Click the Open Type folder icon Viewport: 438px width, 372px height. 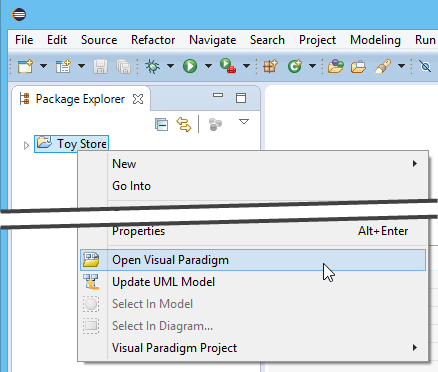tap(336, 66)
